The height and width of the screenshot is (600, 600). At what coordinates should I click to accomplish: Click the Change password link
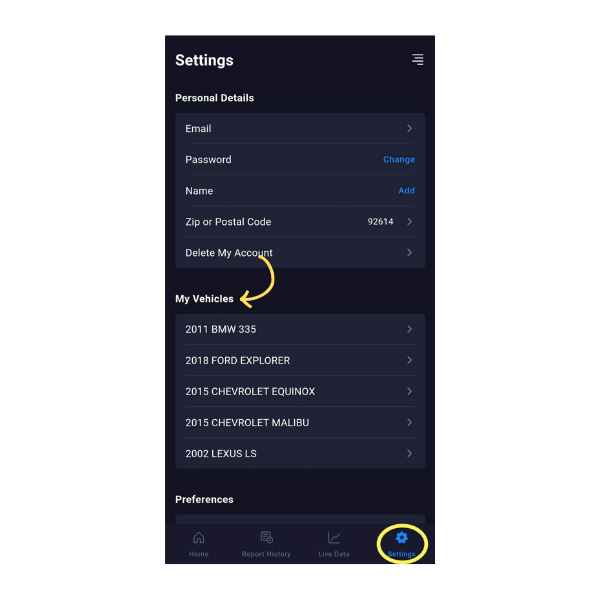click(399, 159)
